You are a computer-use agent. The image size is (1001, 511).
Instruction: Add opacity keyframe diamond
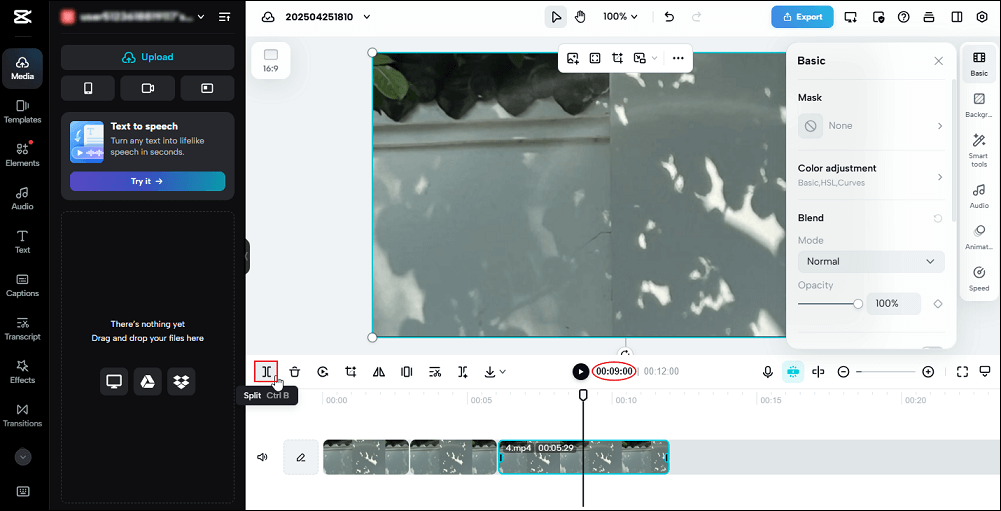click(938, 304)
